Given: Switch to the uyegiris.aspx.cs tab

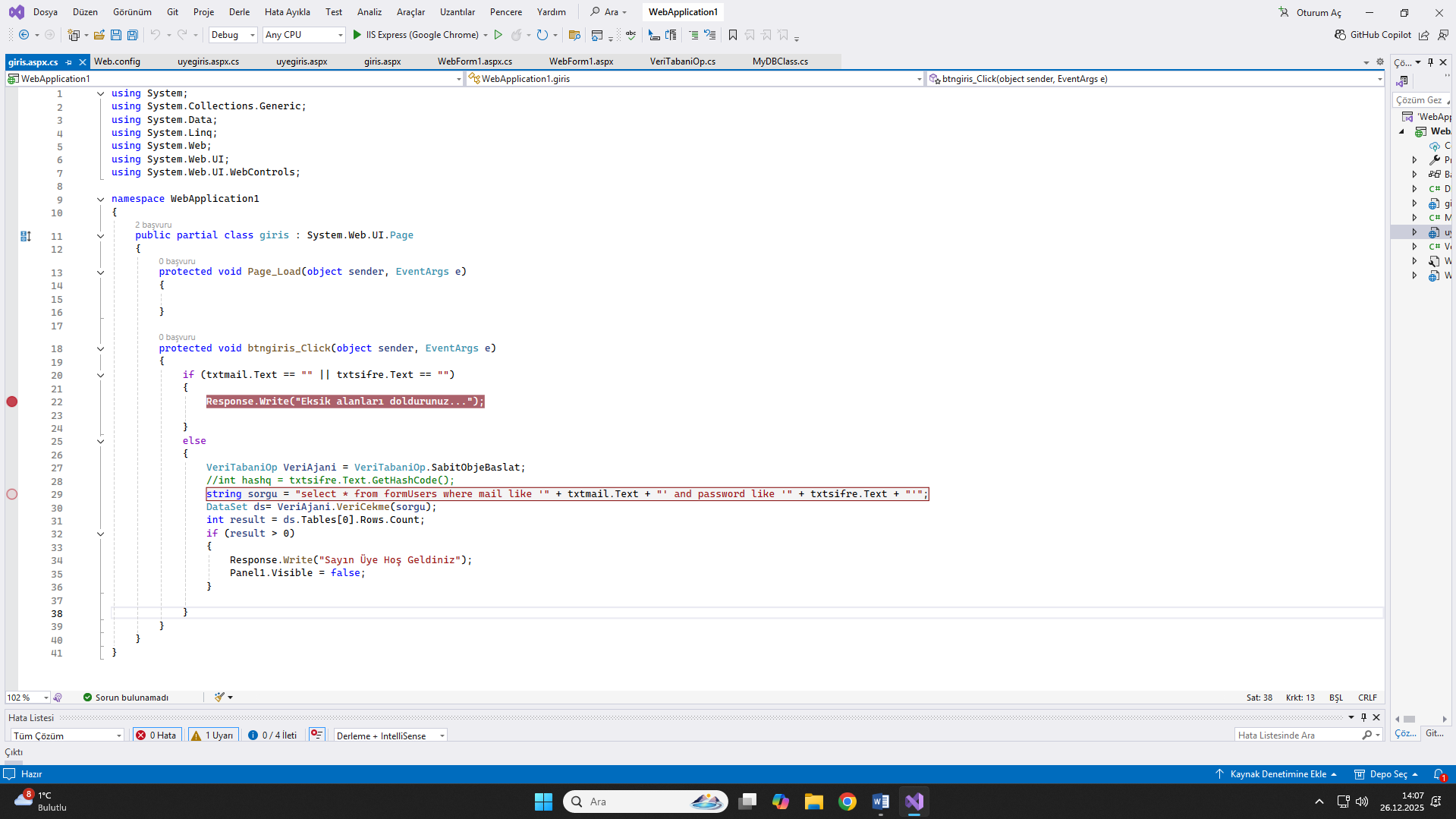Looking at the screenshot, I should click(x=208, y=61).
